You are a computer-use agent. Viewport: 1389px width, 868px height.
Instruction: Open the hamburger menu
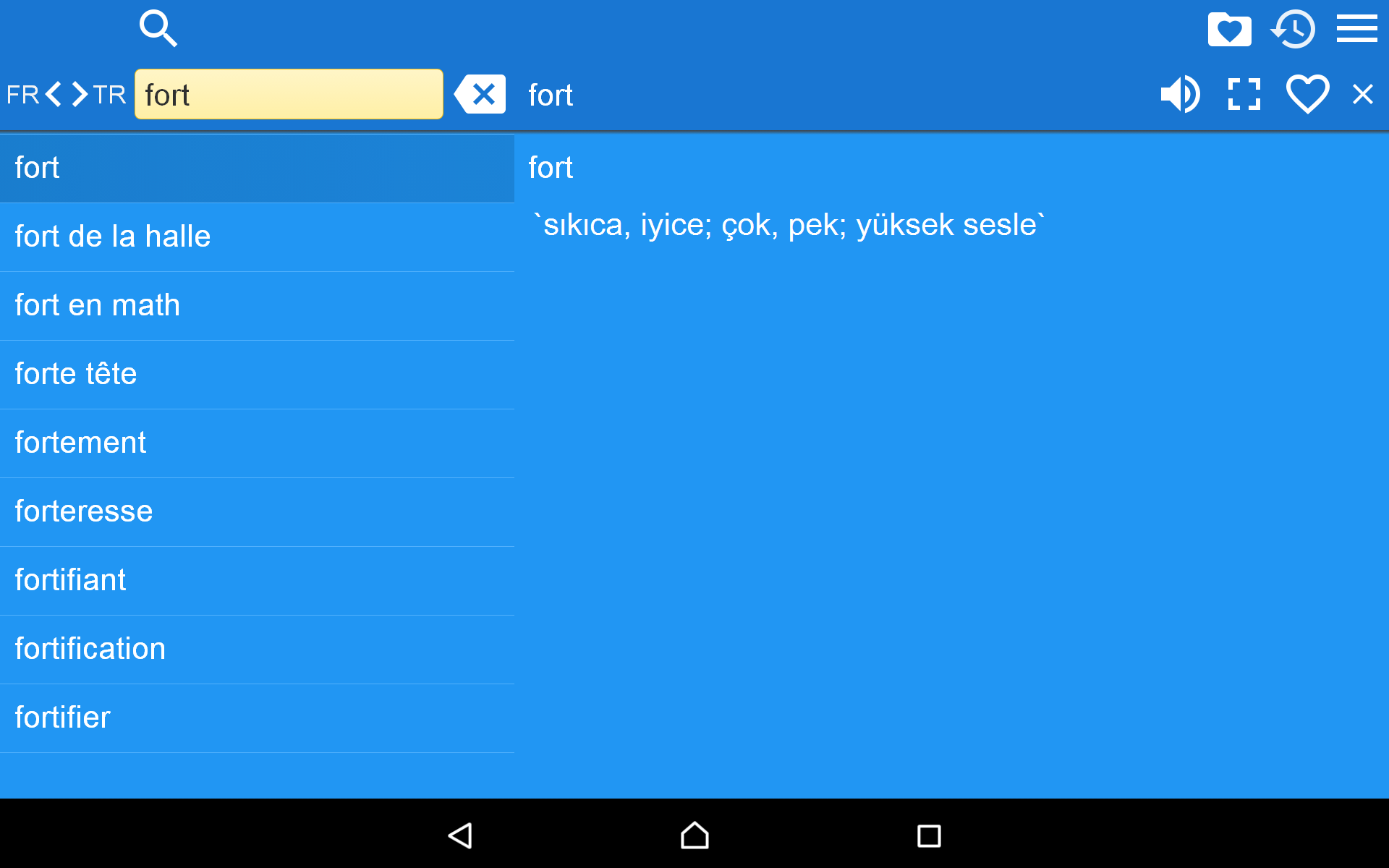[1356, 29]
